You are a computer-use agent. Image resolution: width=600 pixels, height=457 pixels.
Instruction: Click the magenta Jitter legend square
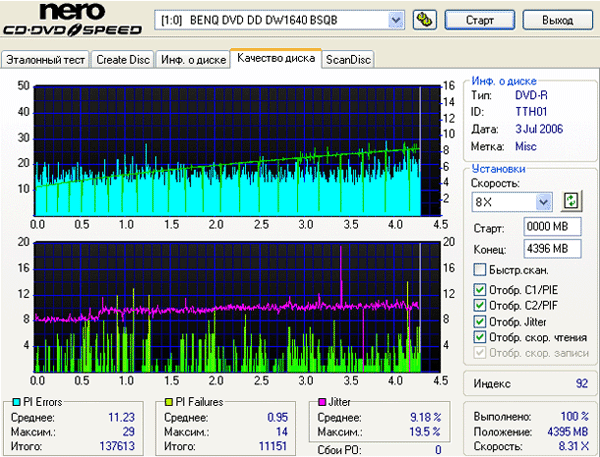[322, 401]
